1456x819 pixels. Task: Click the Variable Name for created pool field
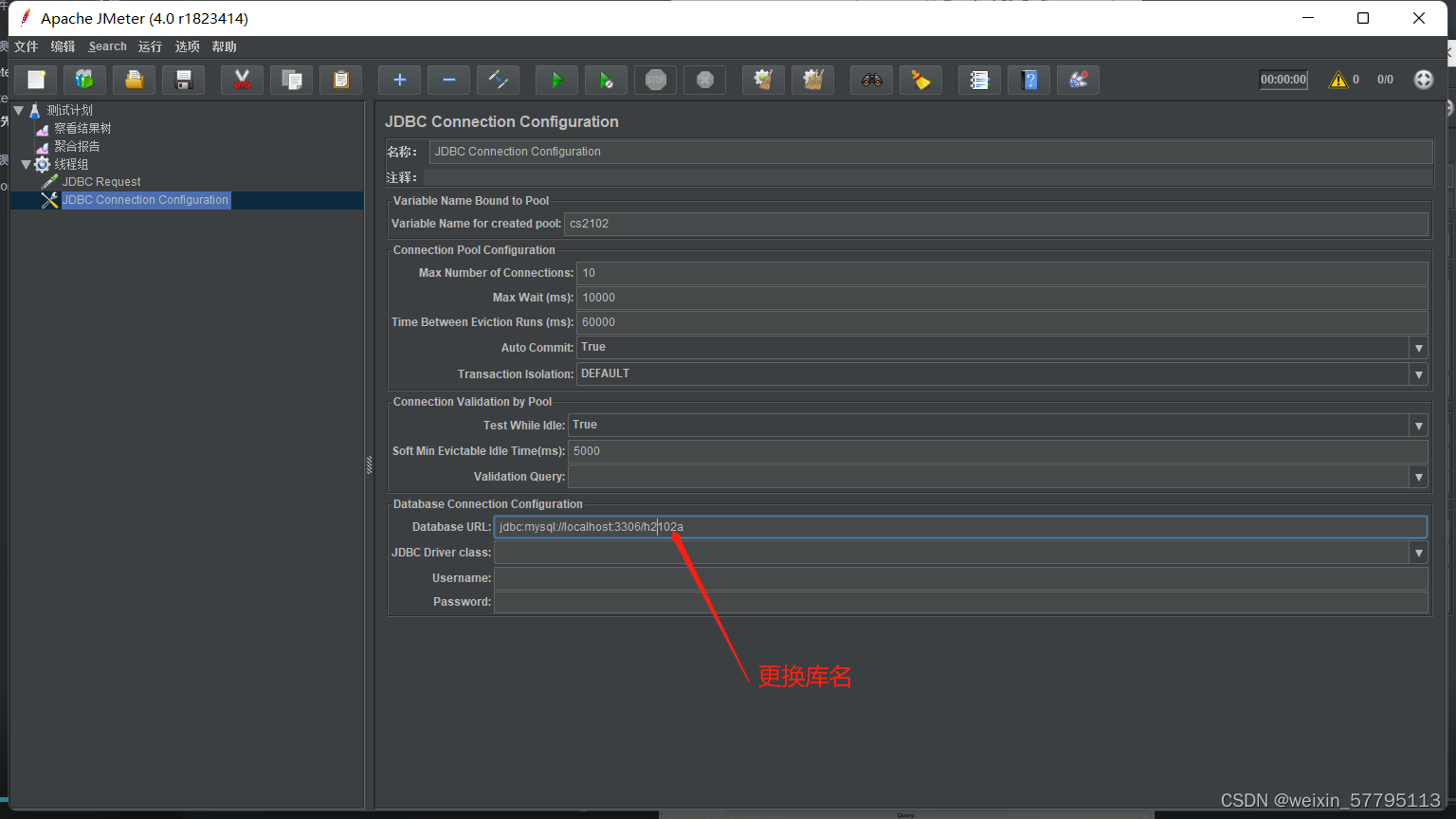pyautogui.click(x=996, y=224)
